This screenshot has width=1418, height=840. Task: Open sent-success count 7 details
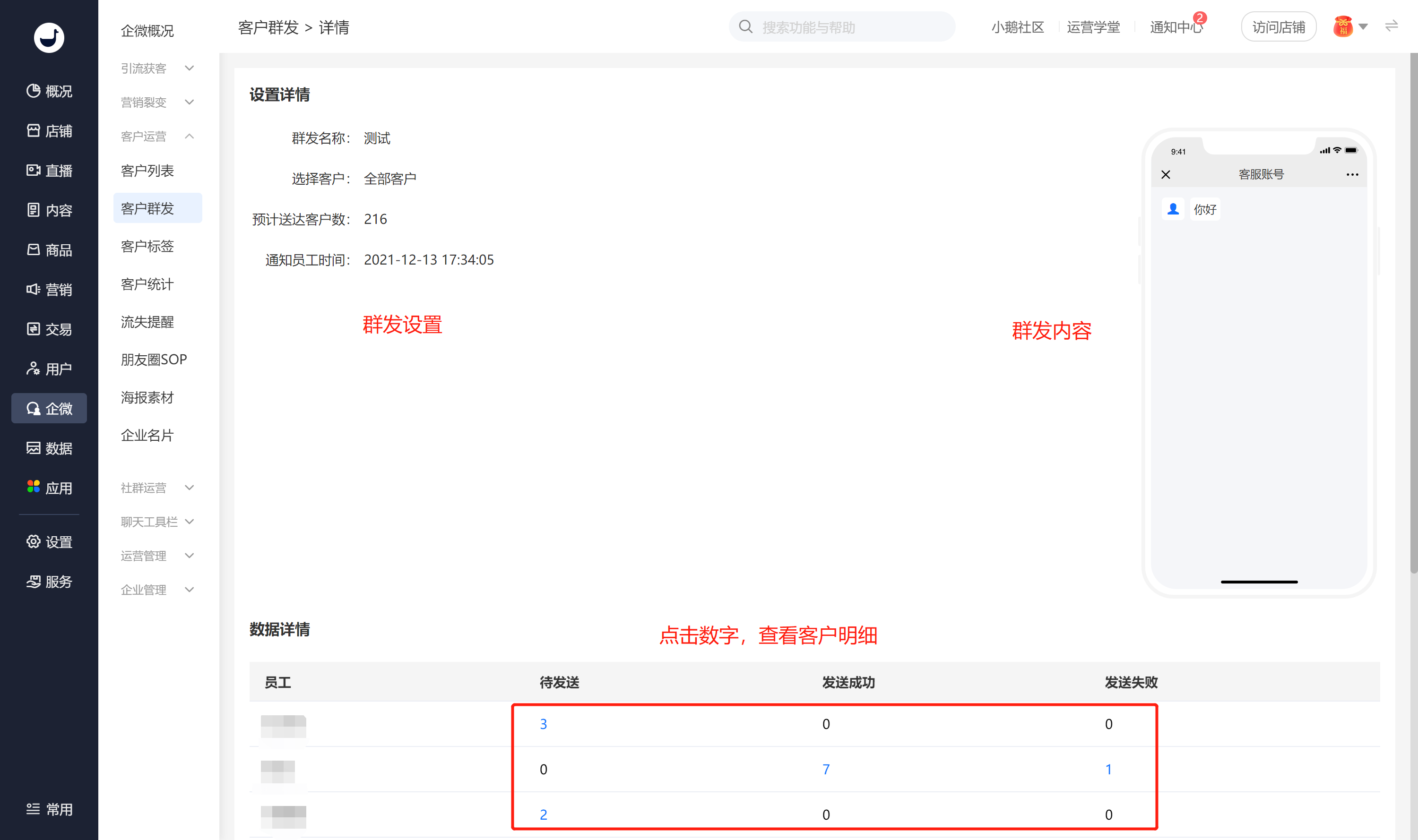coord(826,769)
